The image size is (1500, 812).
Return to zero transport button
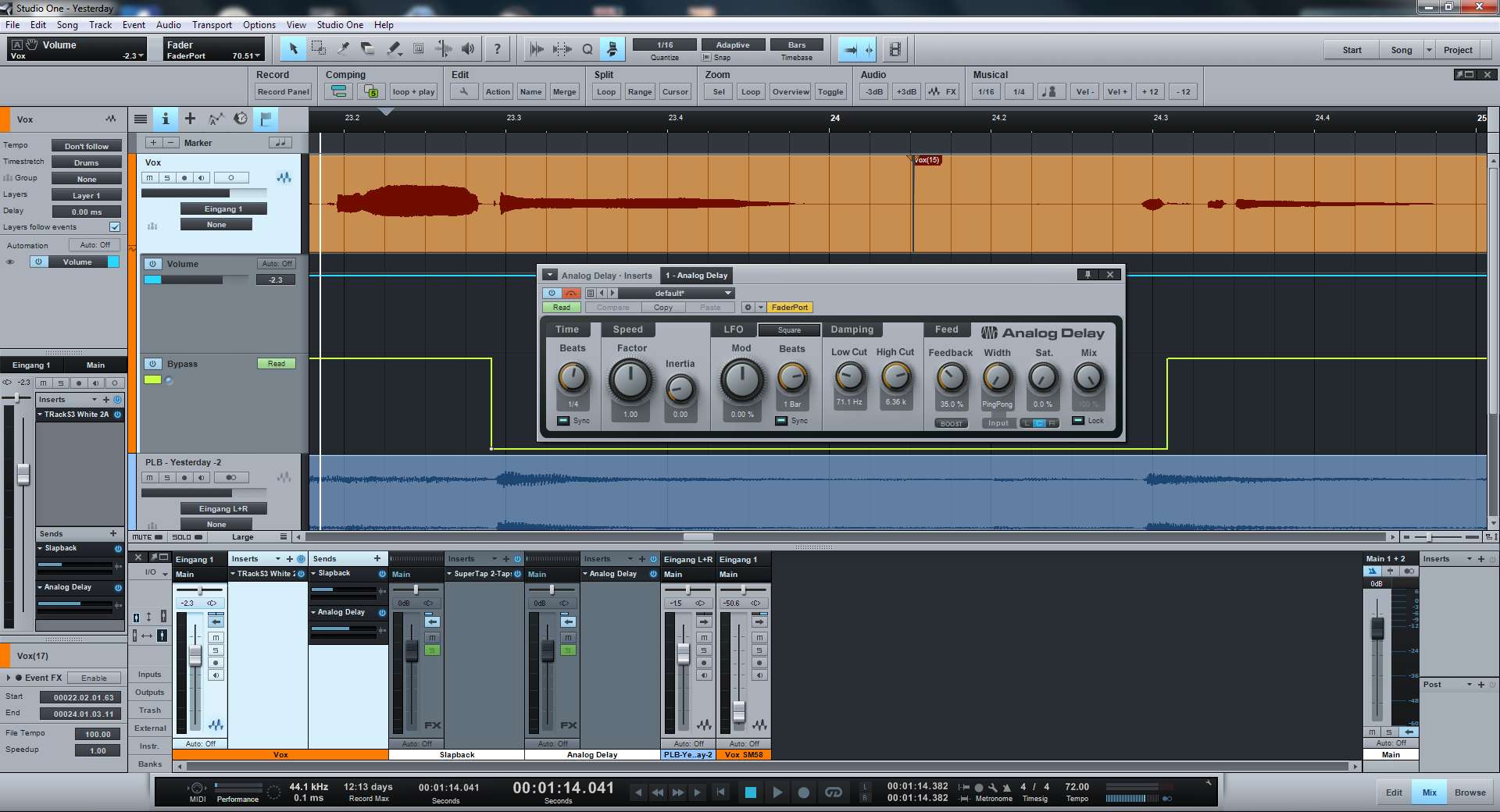tap(720, 792)
